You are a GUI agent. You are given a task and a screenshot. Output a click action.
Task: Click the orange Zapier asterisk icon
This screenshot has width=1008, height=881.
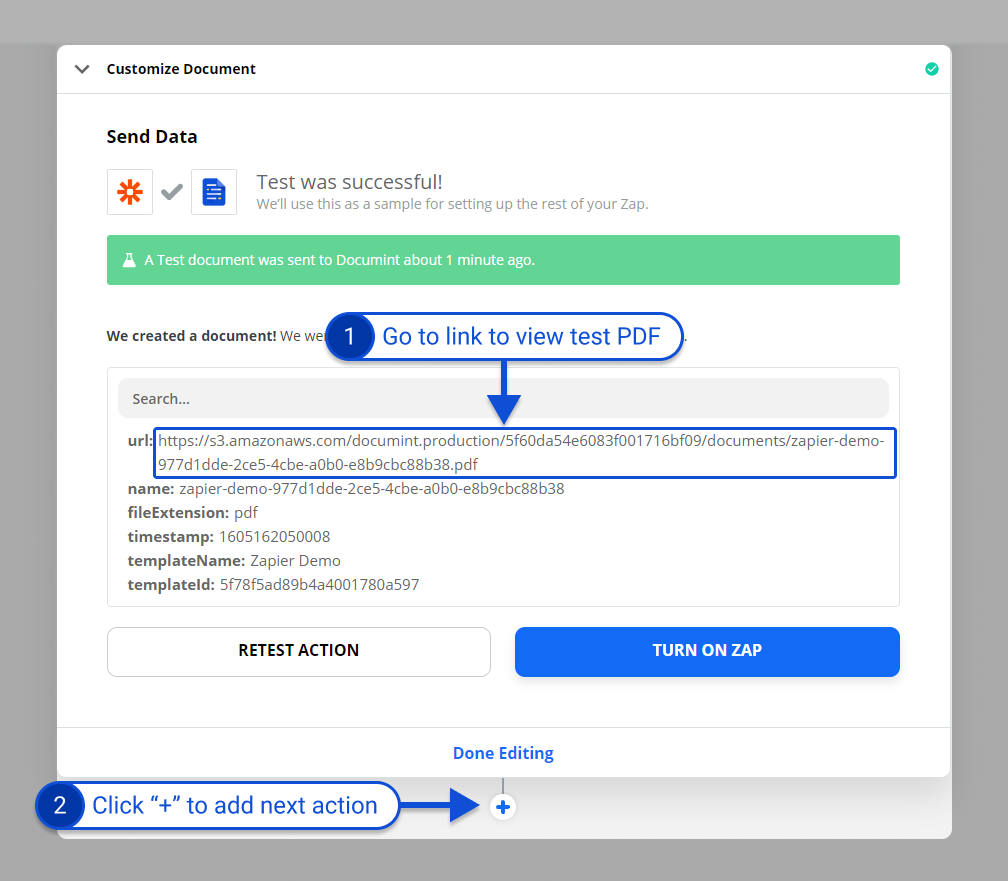pyautogui.click(x=130, y=192)
